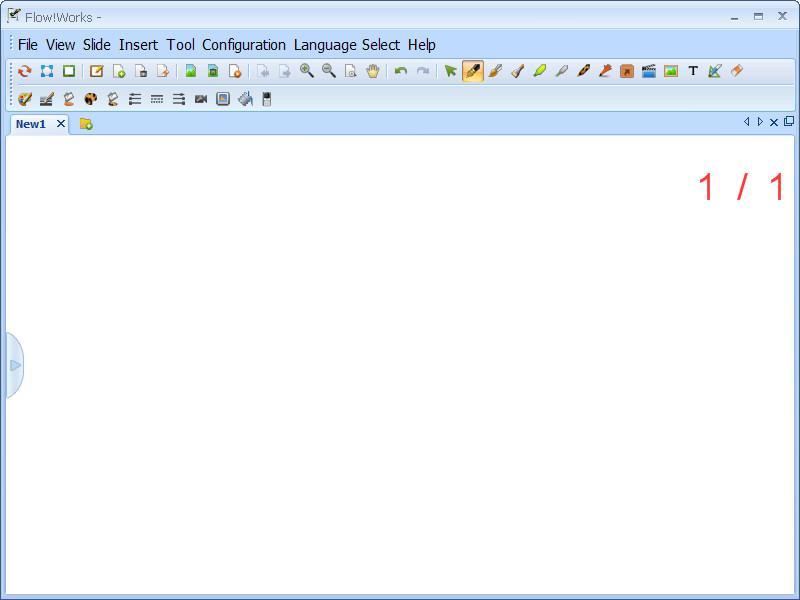Screen dimensions: 800x600
Task: Open the Help menu
Action: point(421,45)
